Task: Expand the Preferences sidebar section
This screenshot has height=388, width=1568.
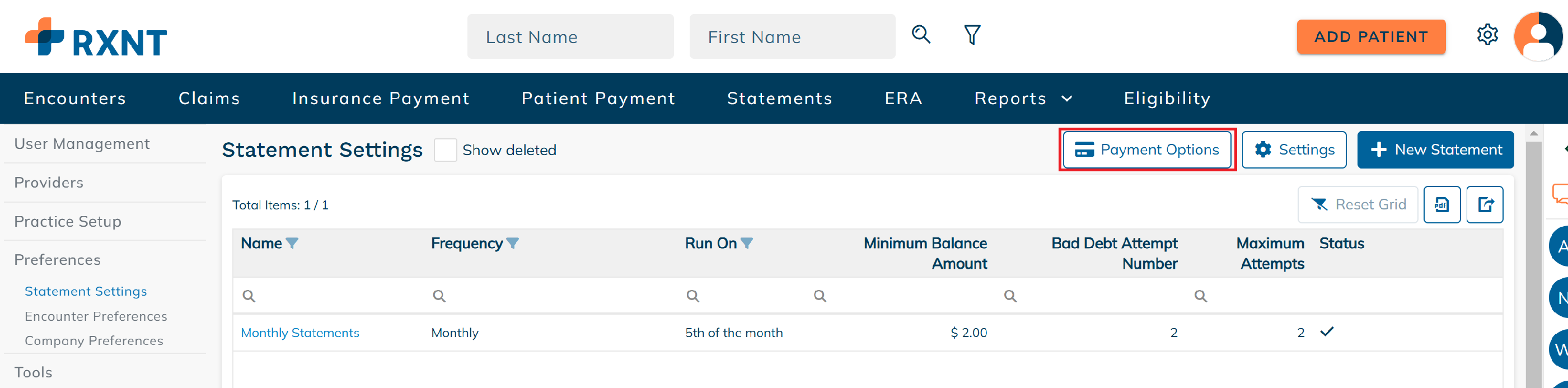Action: coord(57,260)
